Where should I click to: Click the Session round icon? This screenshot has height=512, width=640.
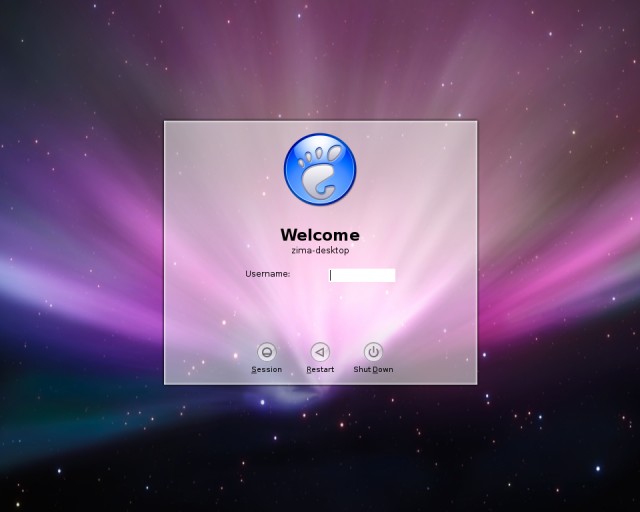point(267,352)
